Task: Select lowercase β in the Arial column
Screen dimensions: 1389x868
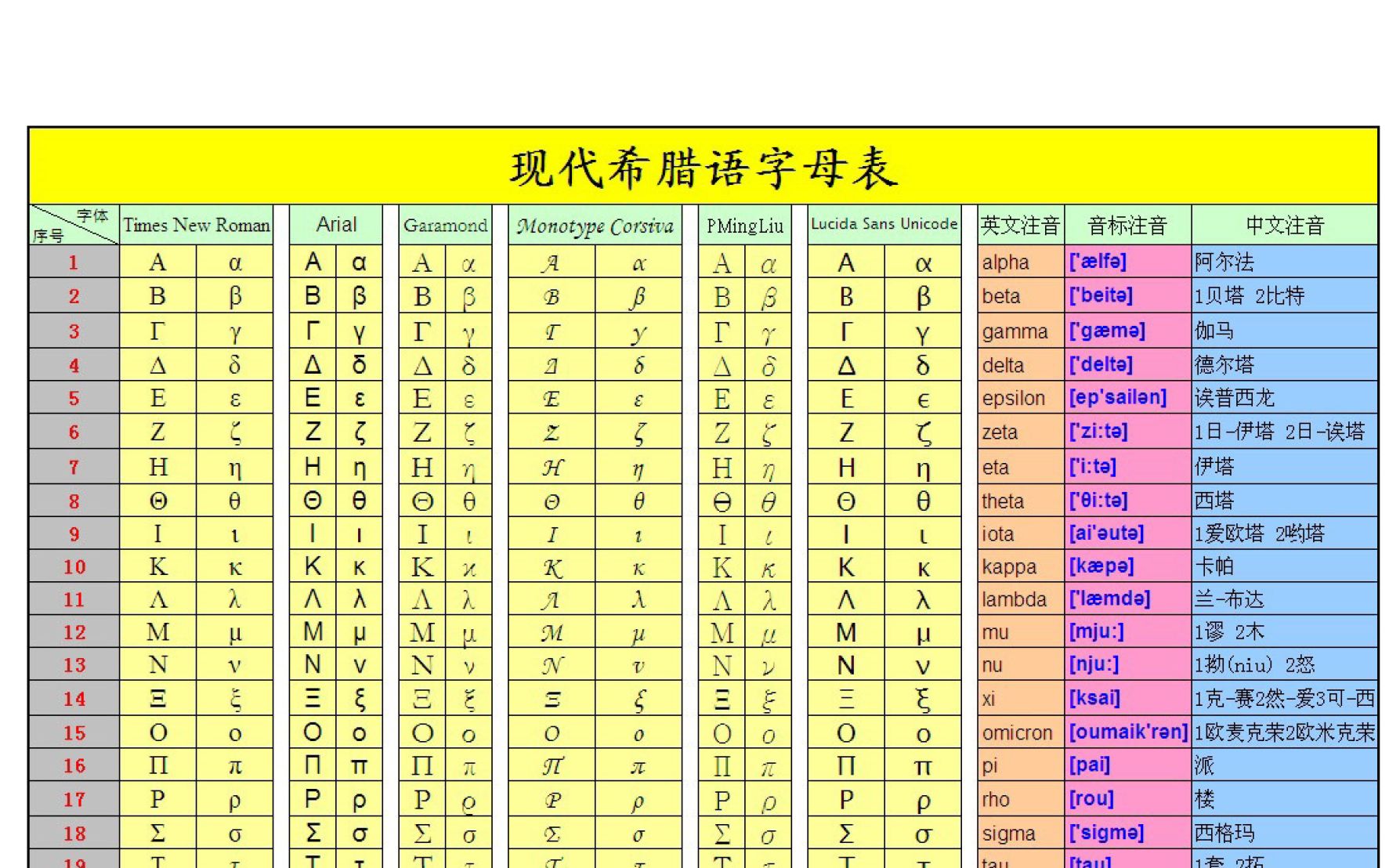Action: [359, 296]
